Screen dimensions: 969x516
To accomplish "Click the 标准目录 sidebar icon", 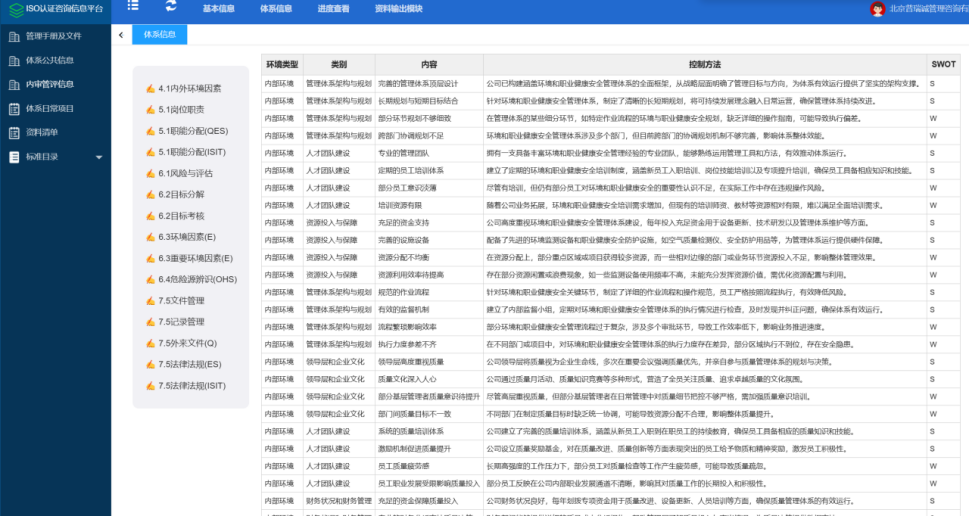I will (14, 157).
